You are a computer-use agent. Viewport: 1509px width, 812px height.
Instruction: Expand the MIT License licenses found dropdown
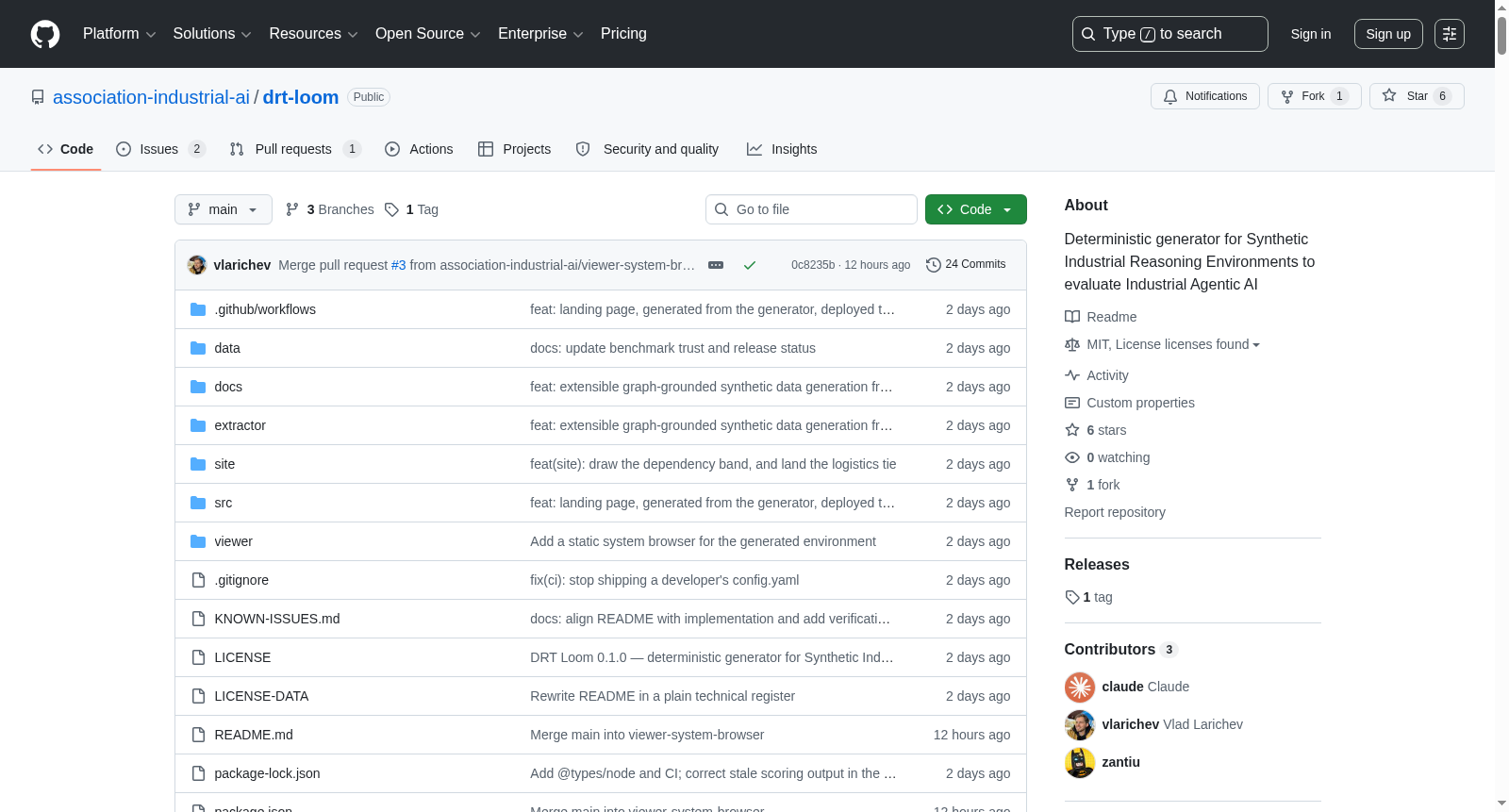pyautogui.click(x=1173, y=344)
